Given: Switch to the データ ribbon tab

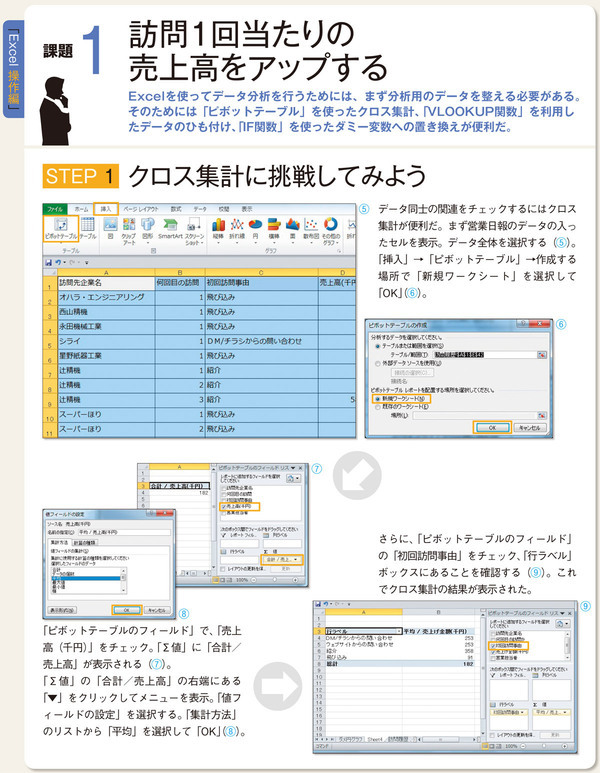Looking at the screenshot, I should coord(200,209).
